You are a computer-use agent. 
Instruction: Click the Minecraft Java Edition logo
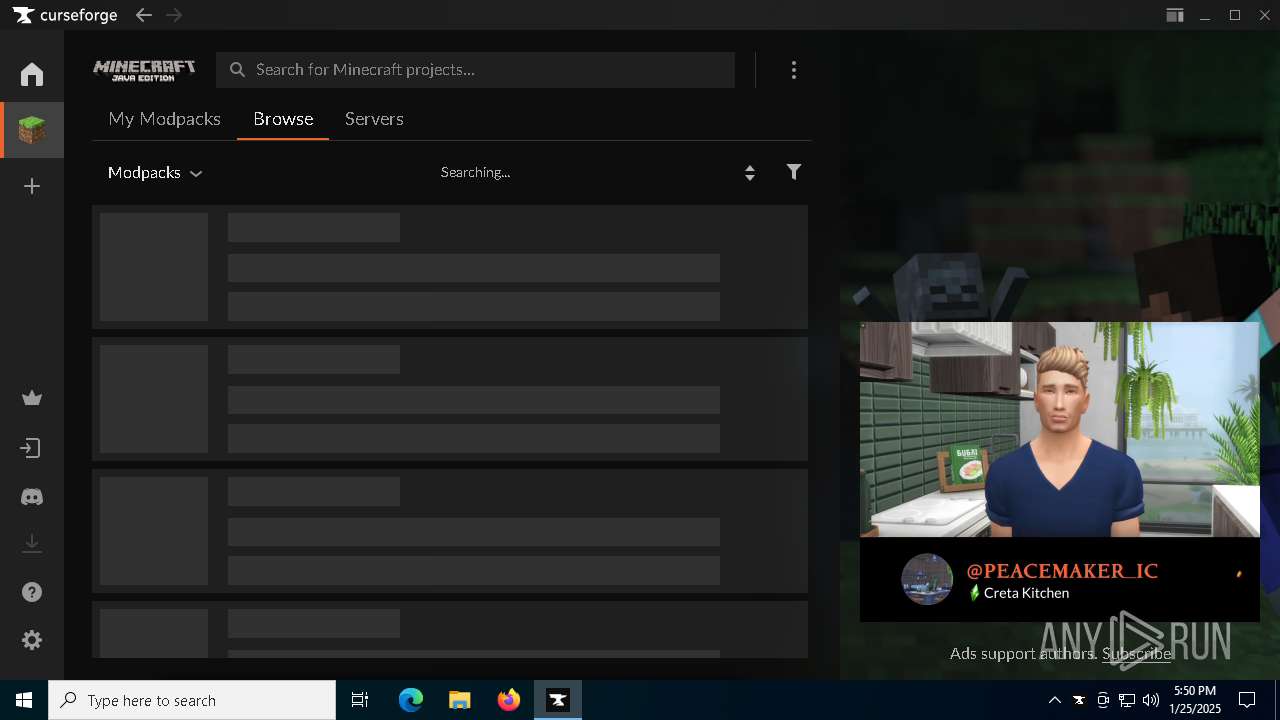(x=144, y=70)
